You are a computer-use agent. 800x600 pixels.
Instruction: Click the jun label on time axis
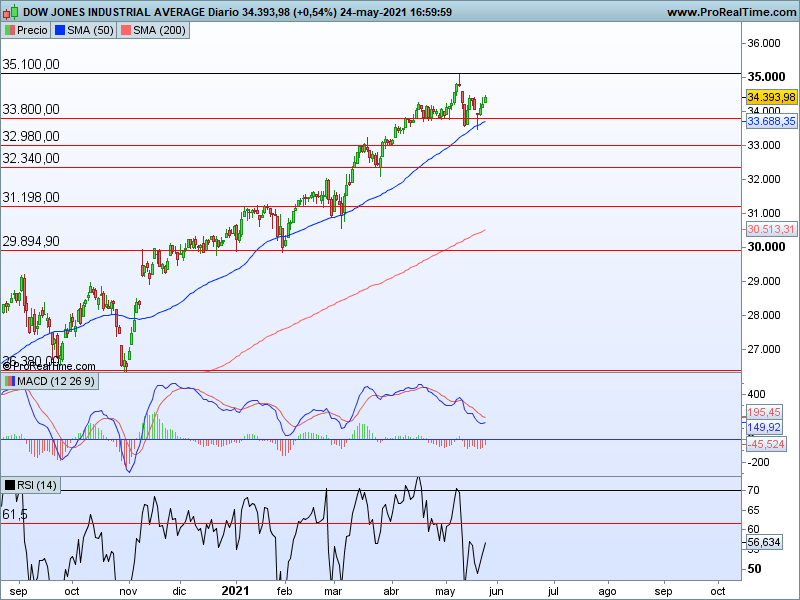[495, 591]
